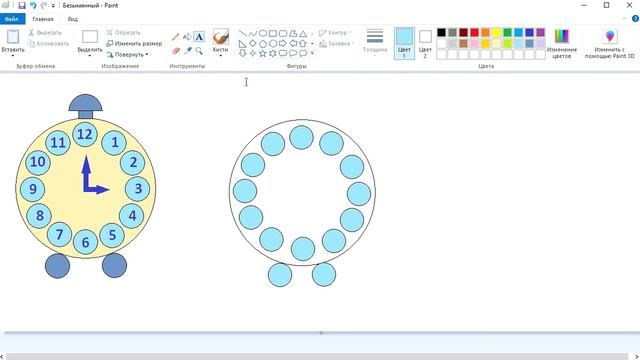Choose the Rounded rectangle shape
Screen dimensions: 640x360
[x=283, y=33]
